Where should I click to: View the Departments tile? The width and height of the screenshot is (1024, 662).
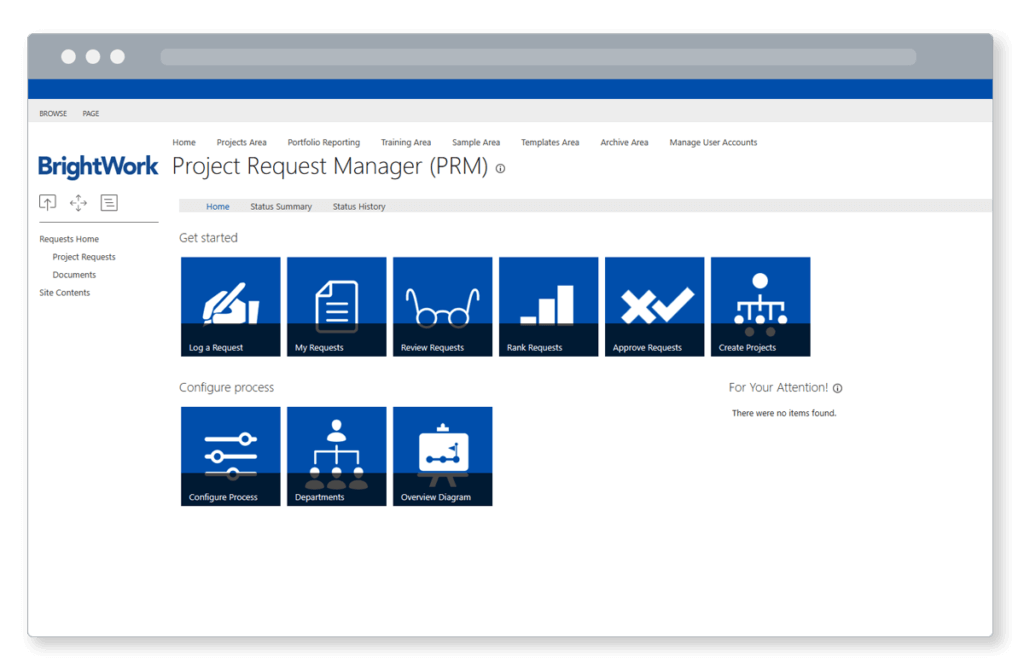coord(335,456)
